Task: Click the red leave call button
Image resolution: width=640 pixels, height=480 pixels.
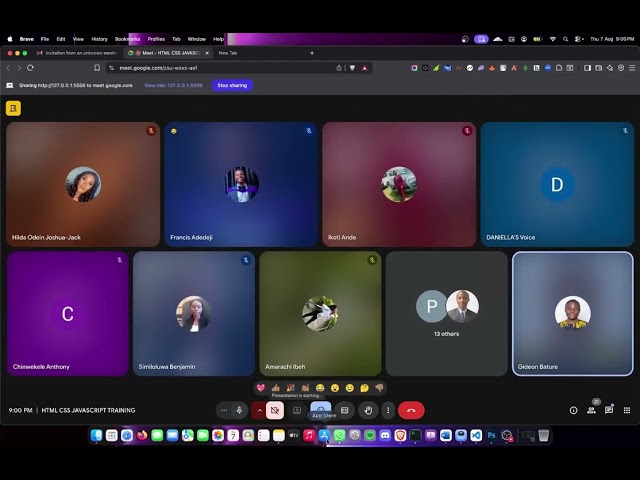Action: tap(411, 410)
